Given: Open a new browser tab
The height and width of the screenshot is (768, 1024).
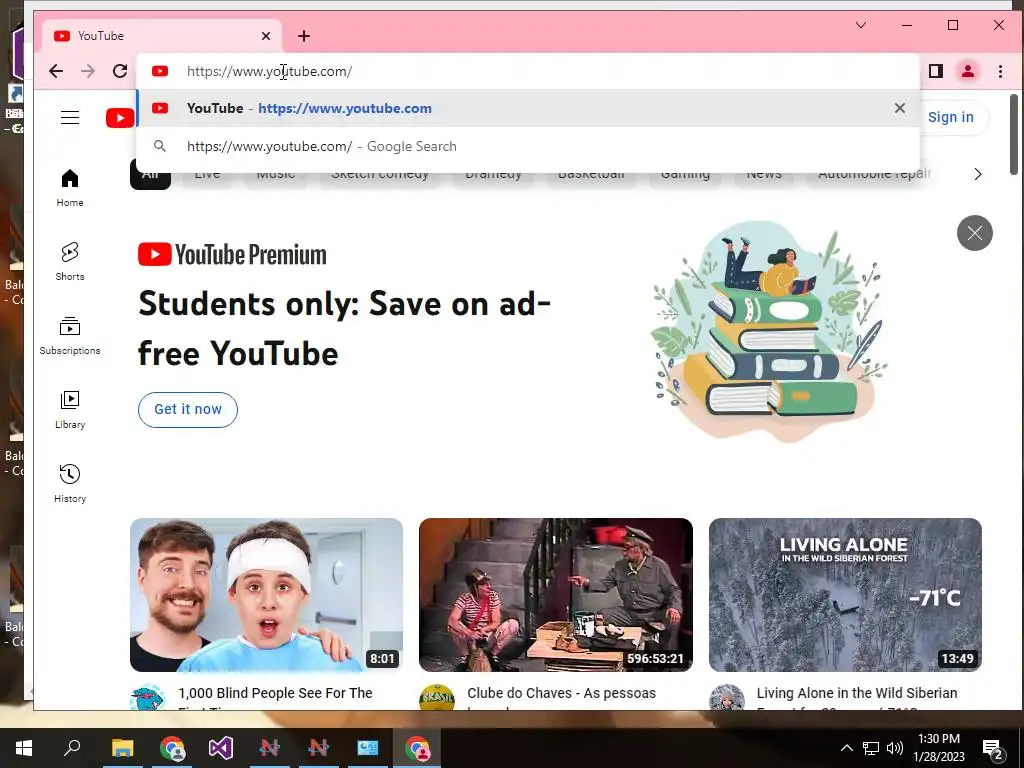Looking at the screenshot, I should coord(304,36).
